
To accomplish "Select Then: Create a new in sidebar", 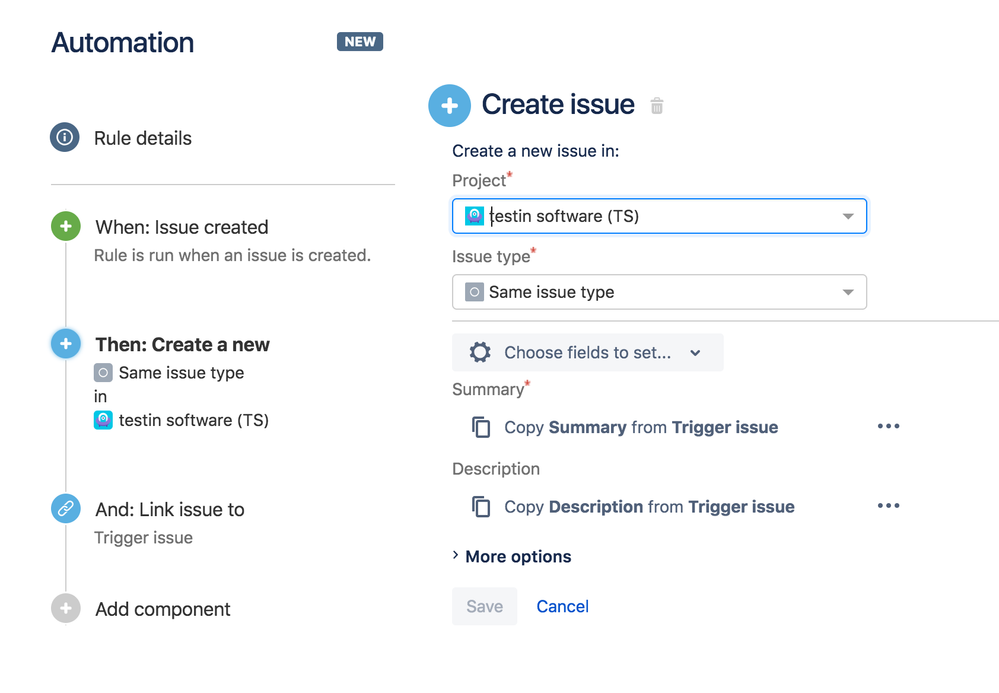I will click(182, 344).
